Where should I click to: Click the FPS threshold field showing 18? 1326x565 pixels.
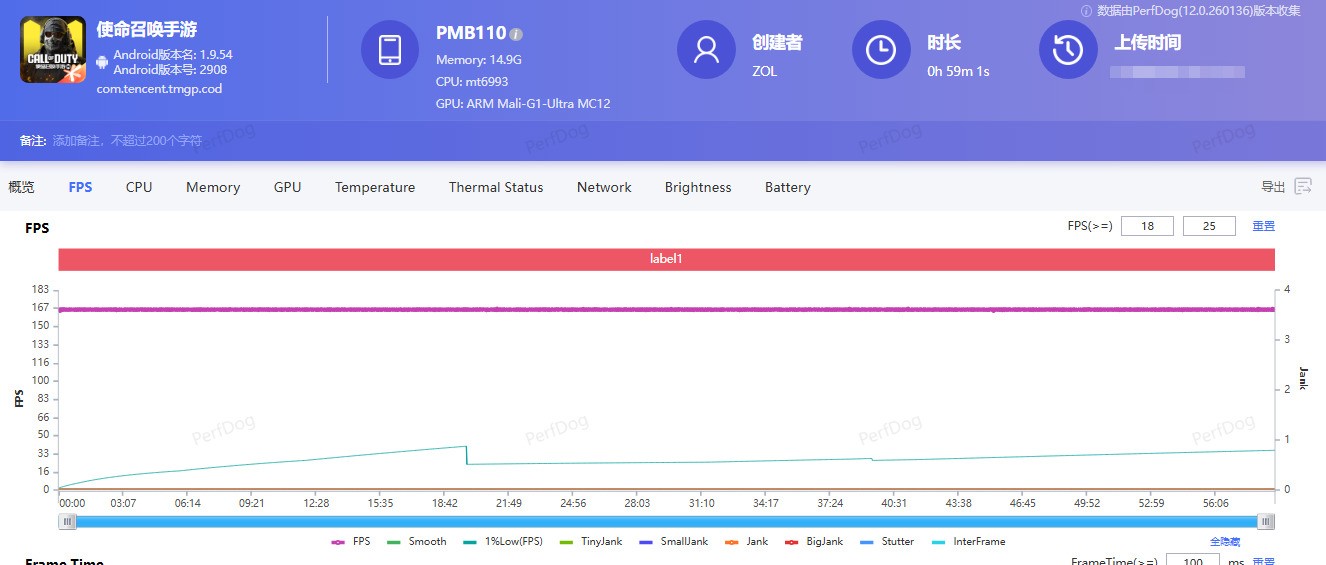[1147, 226]
